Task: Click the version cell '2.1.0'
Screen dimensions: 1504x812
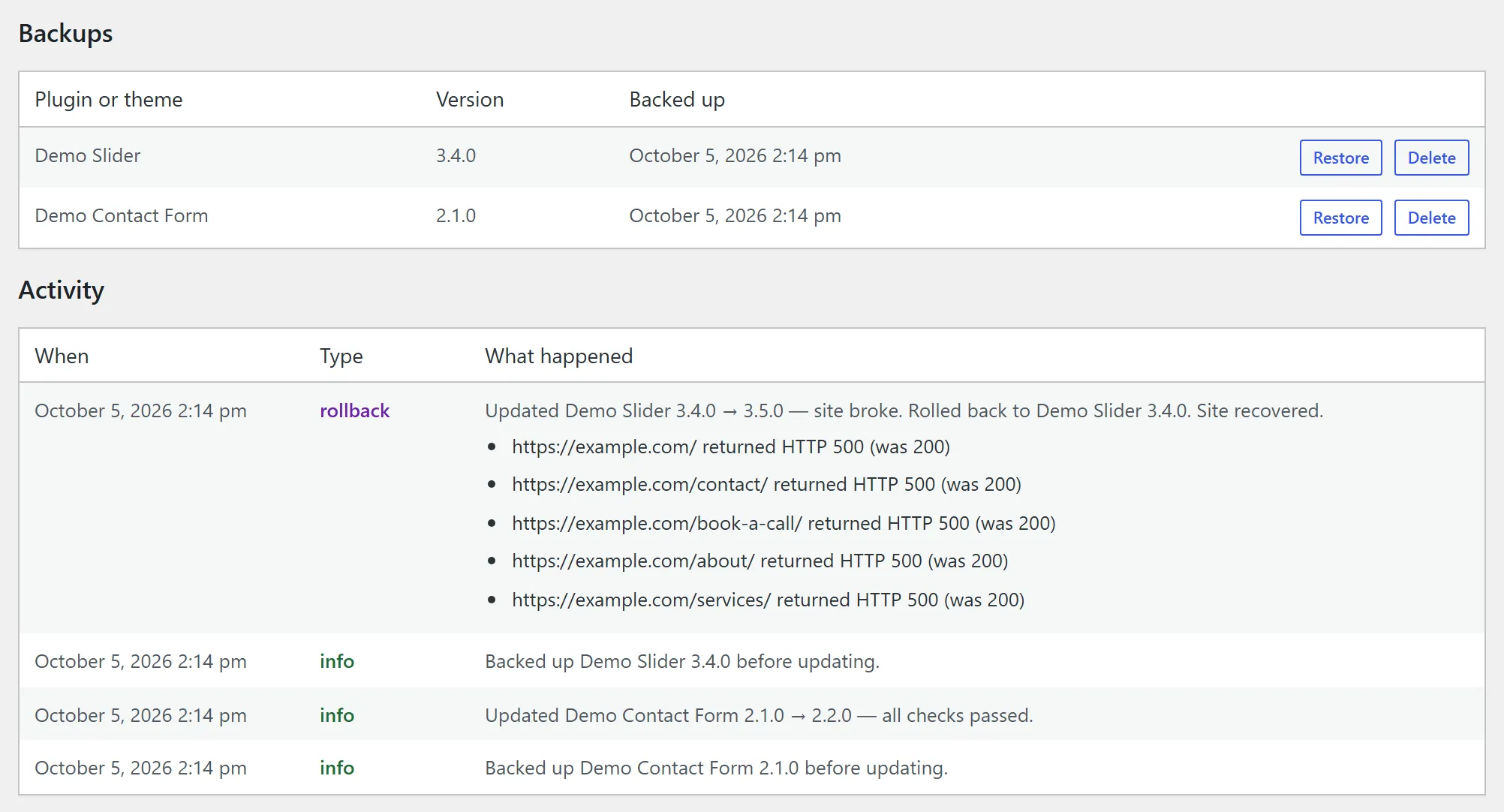Action: tap(456, 215)
